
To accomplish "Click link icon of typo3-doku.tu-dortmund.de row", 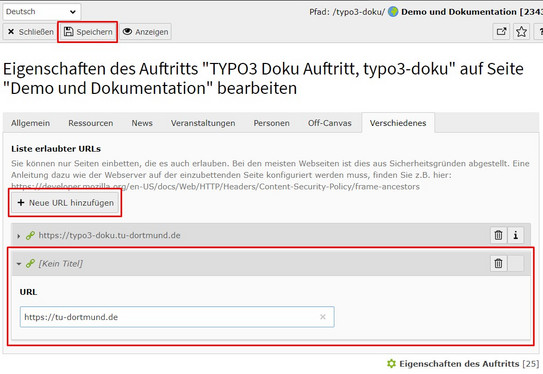I will [x=30, y=235].
